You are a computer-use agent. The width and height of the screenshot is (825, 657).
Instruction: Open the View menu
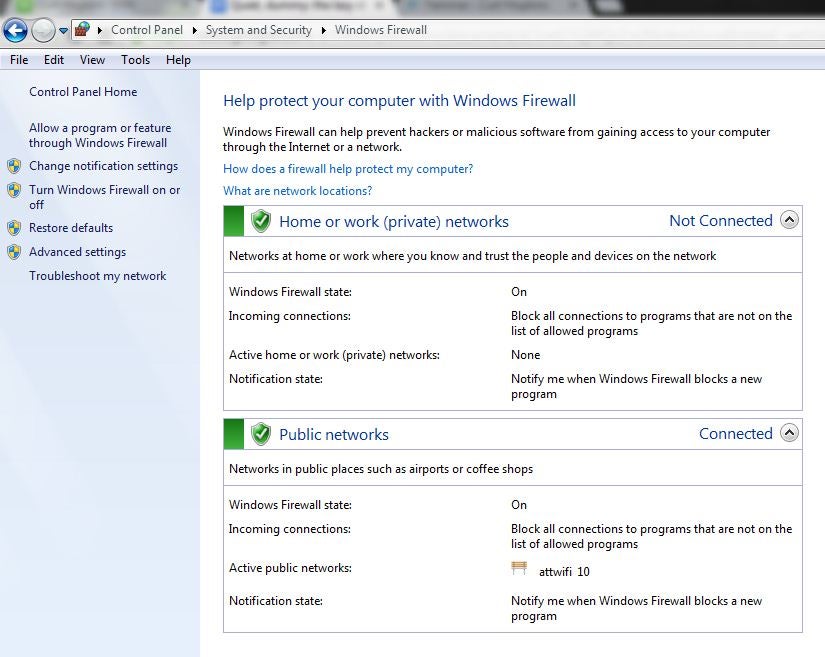pos(92,60)
